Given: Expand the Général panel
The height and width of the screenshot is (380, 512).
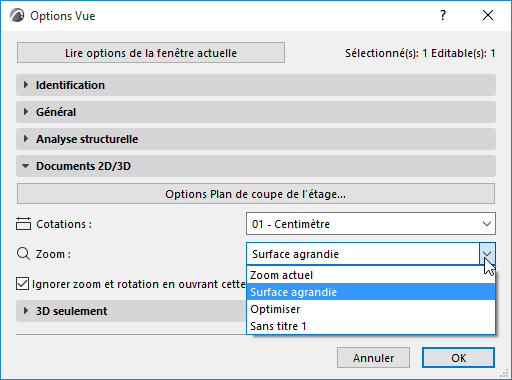Looking at the screenshot, I should coord(256,112).
